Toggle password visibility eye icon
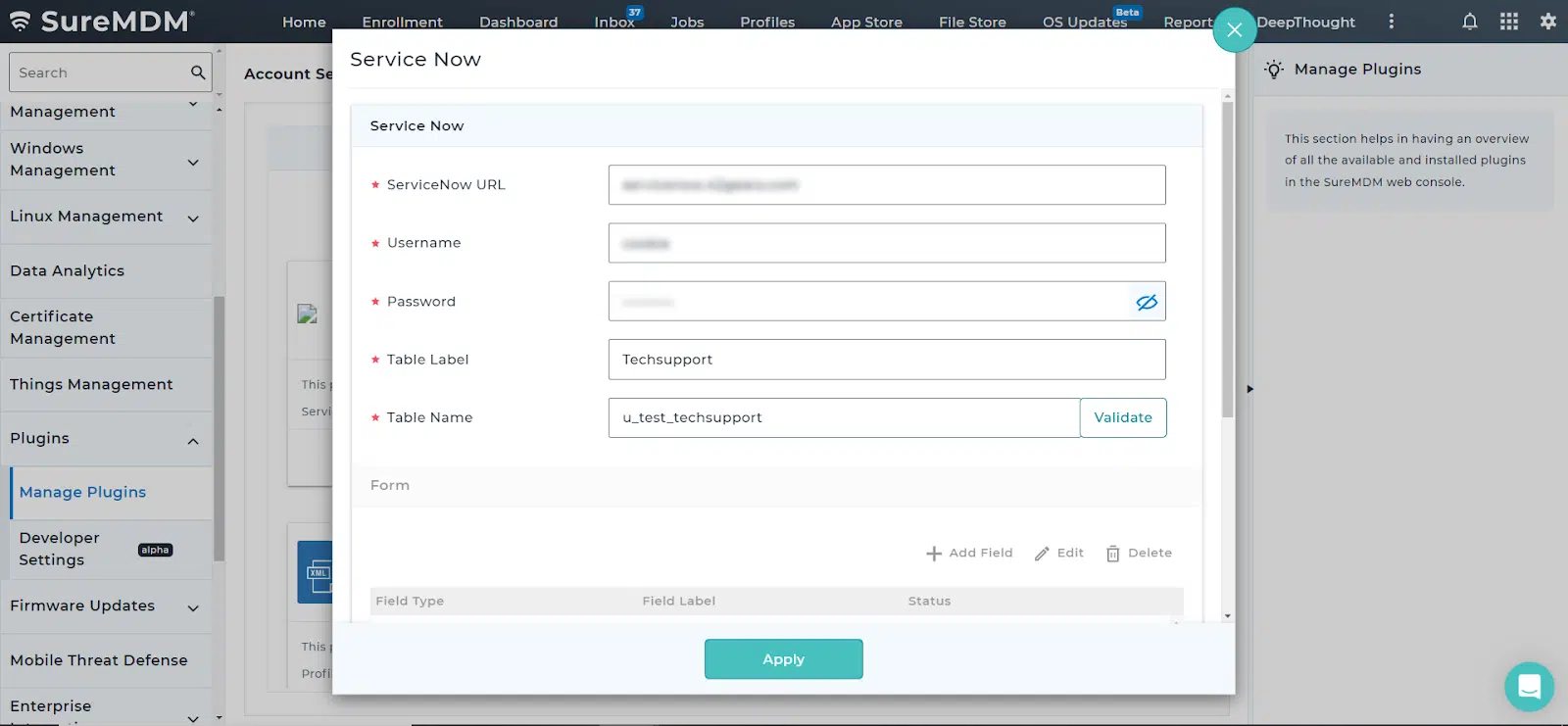 [x=1147, y=302]
